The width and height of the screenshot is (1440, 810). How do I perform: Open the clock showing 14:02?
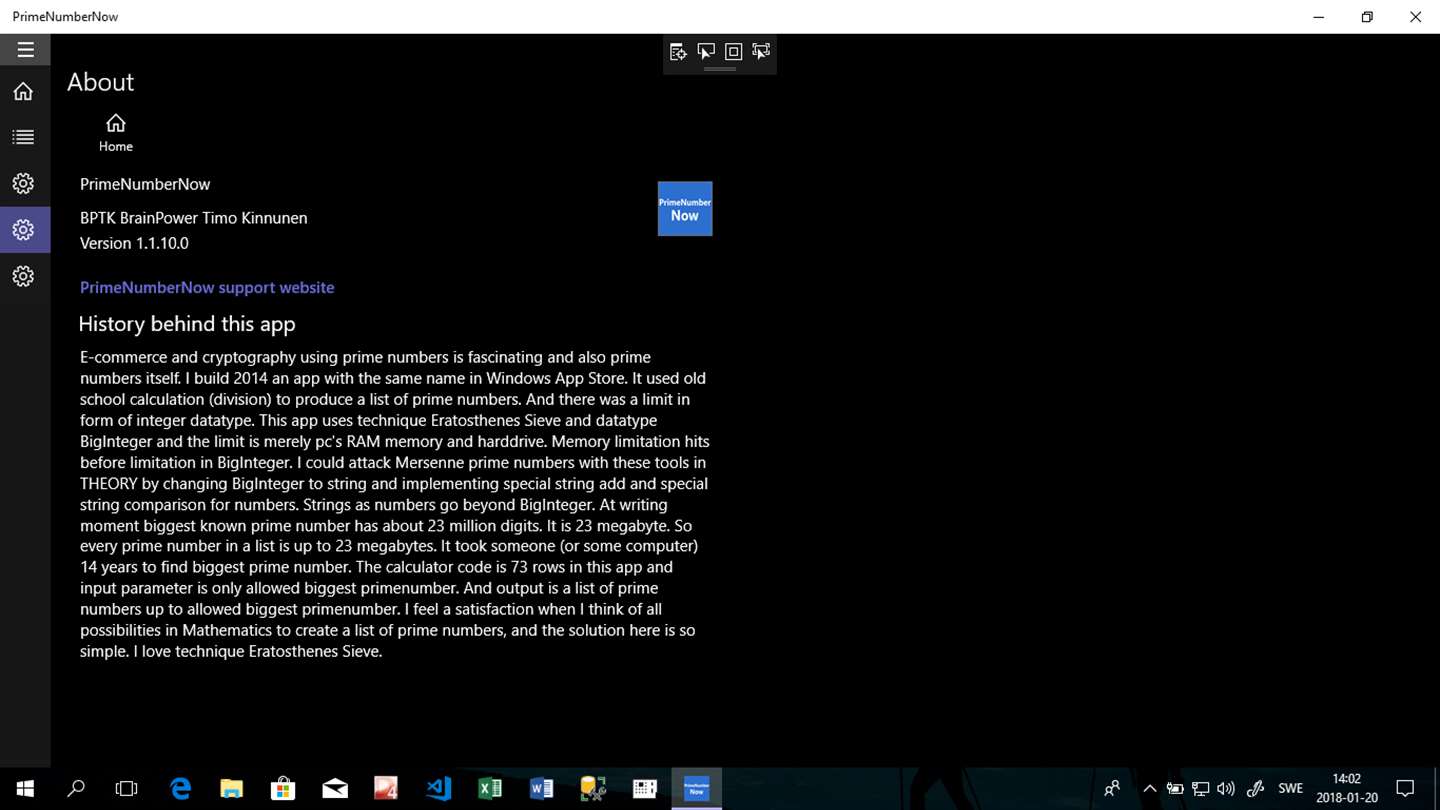[1347, 789]
